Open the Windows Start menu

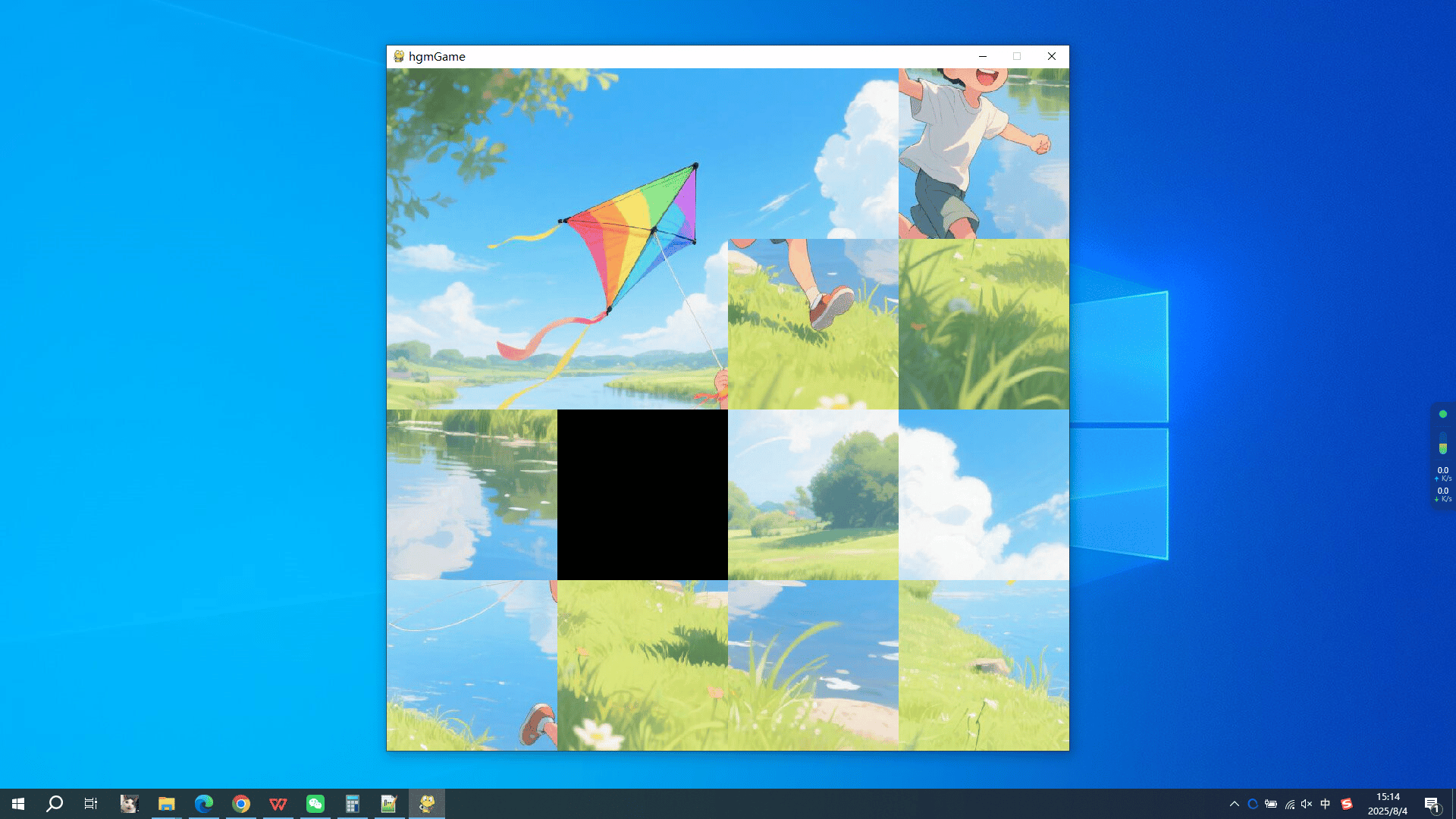click(18, 803)
